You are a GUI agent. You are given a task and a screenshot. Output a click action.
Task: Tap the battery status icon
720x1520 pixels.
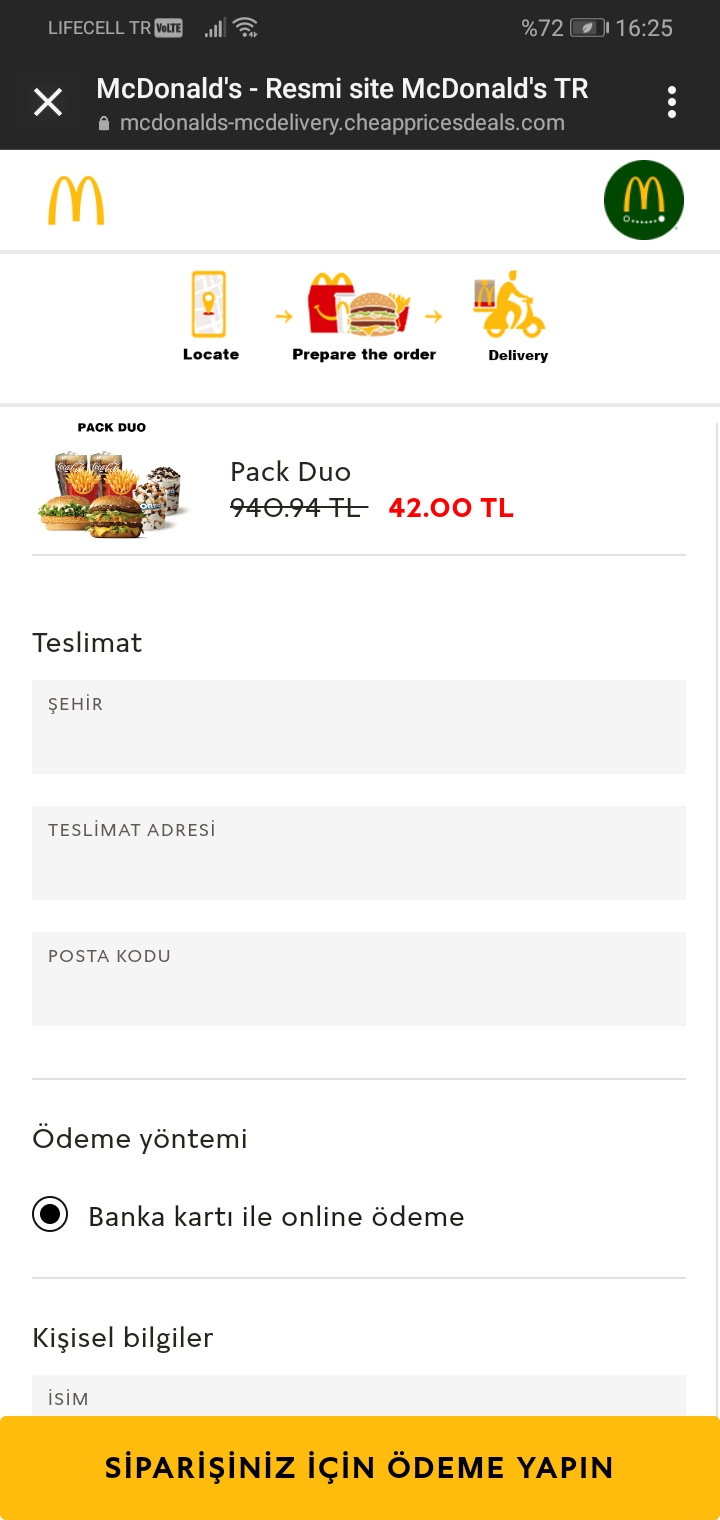pyautogui.click(x=588, y=28)
